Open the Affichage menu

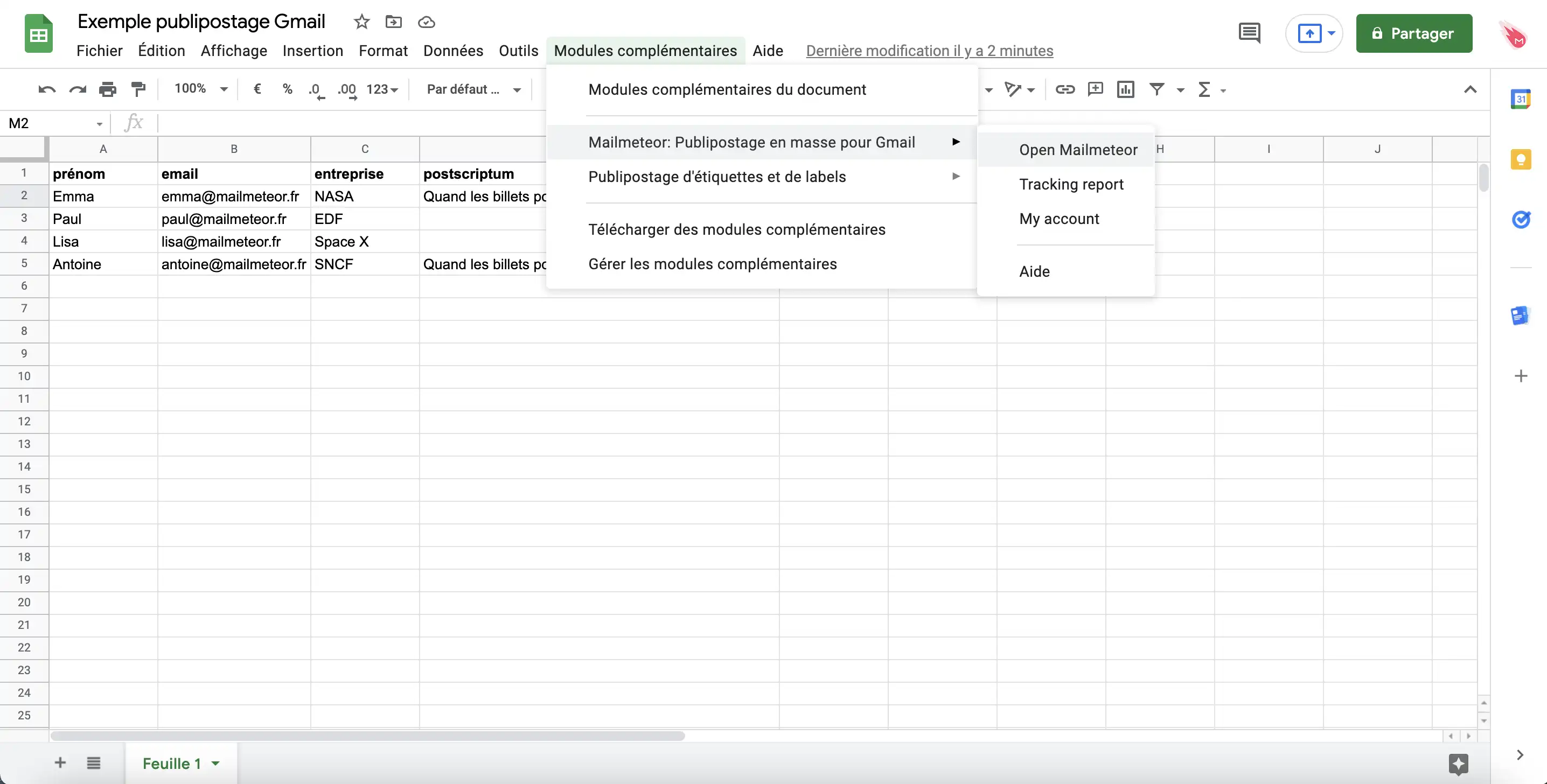click(234, 51)
